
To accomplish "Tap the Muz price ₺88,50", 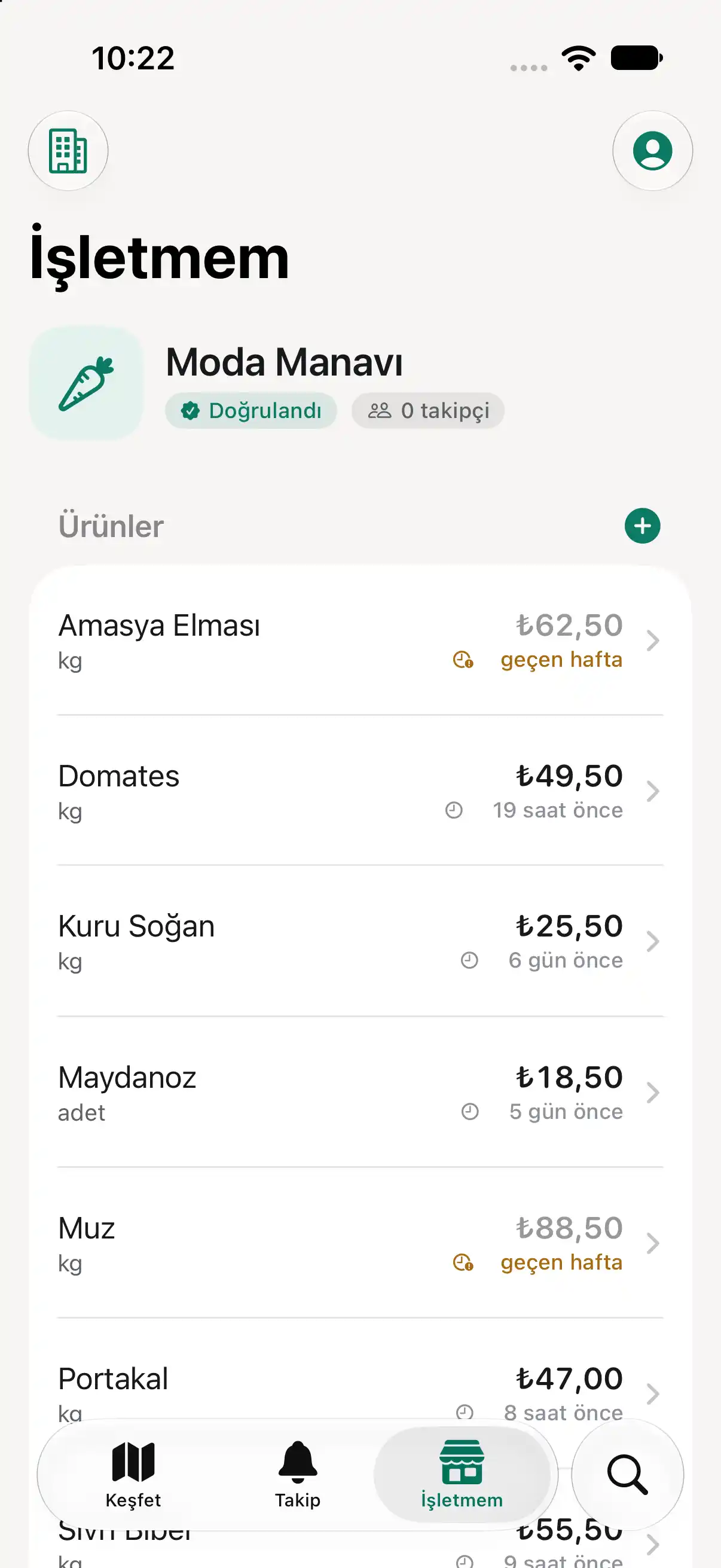I will pyautogui.click(x=570, y=1227).
